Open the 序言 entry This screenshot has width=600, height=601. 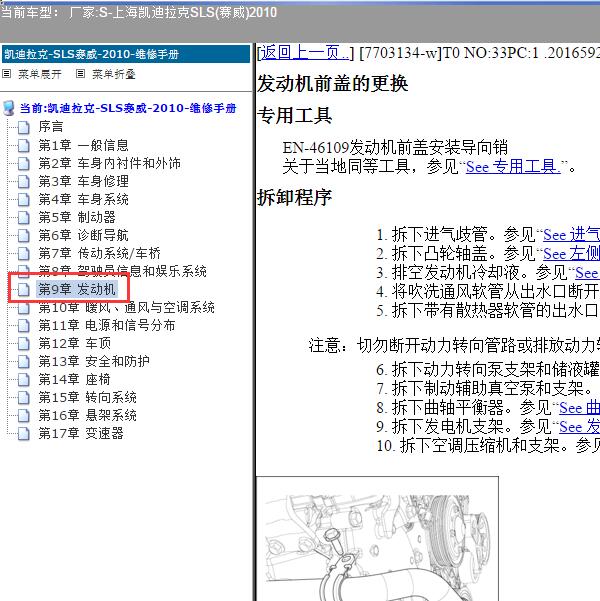coord(51,127)
